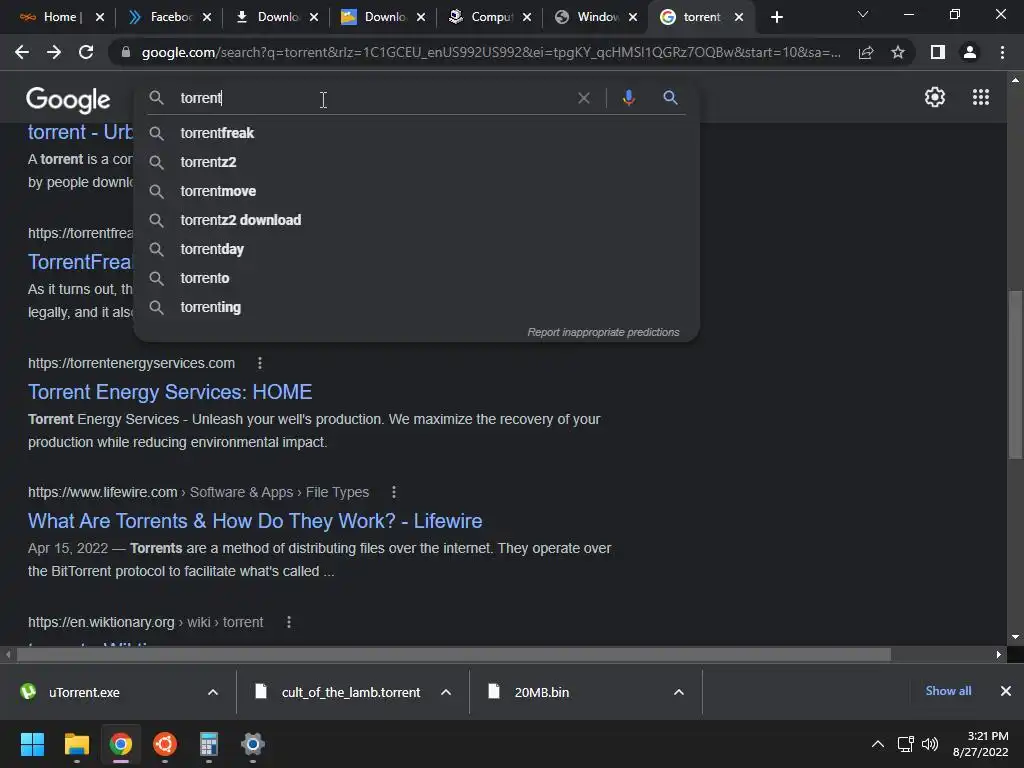The width and height of the screenshot is (1024, 768).
Task: Close the torrent tab
Action: coord(739,17)
